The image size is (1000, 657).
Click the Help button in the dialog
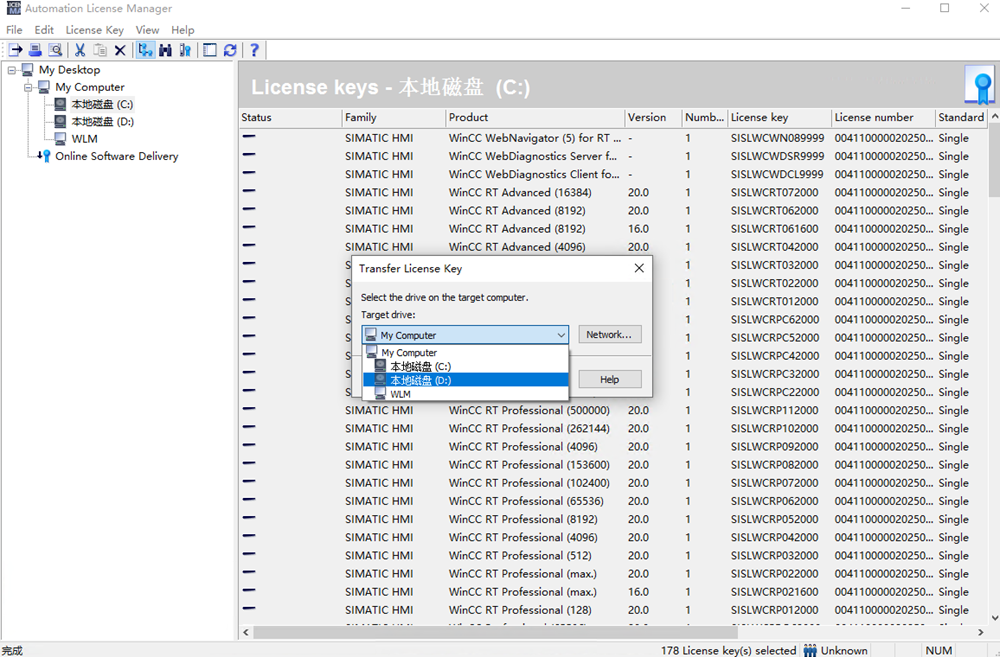609,380
